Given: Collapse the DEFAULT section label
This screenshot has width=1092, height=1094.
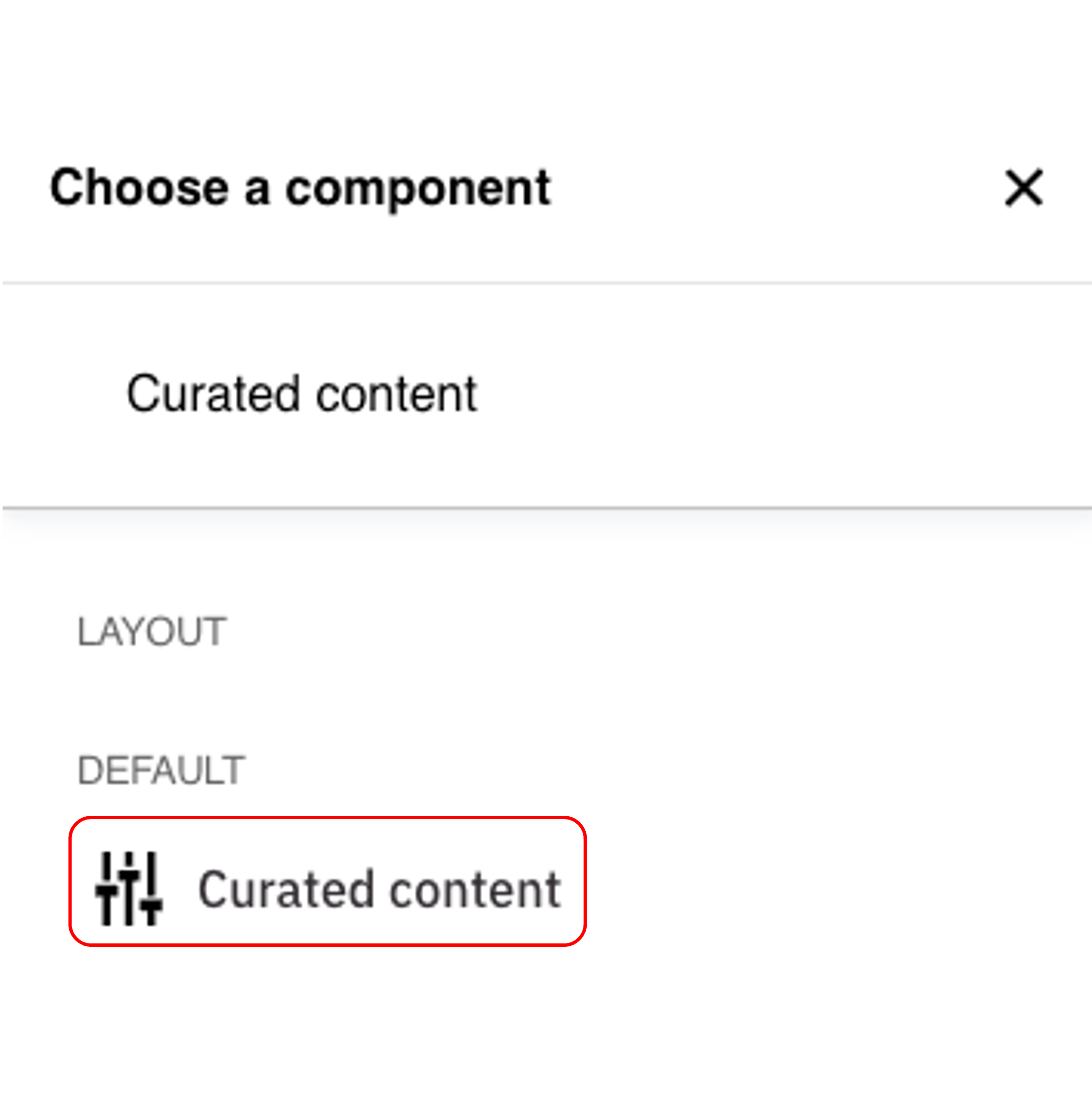Looking at the screenshot, I should tap(161, 770).
